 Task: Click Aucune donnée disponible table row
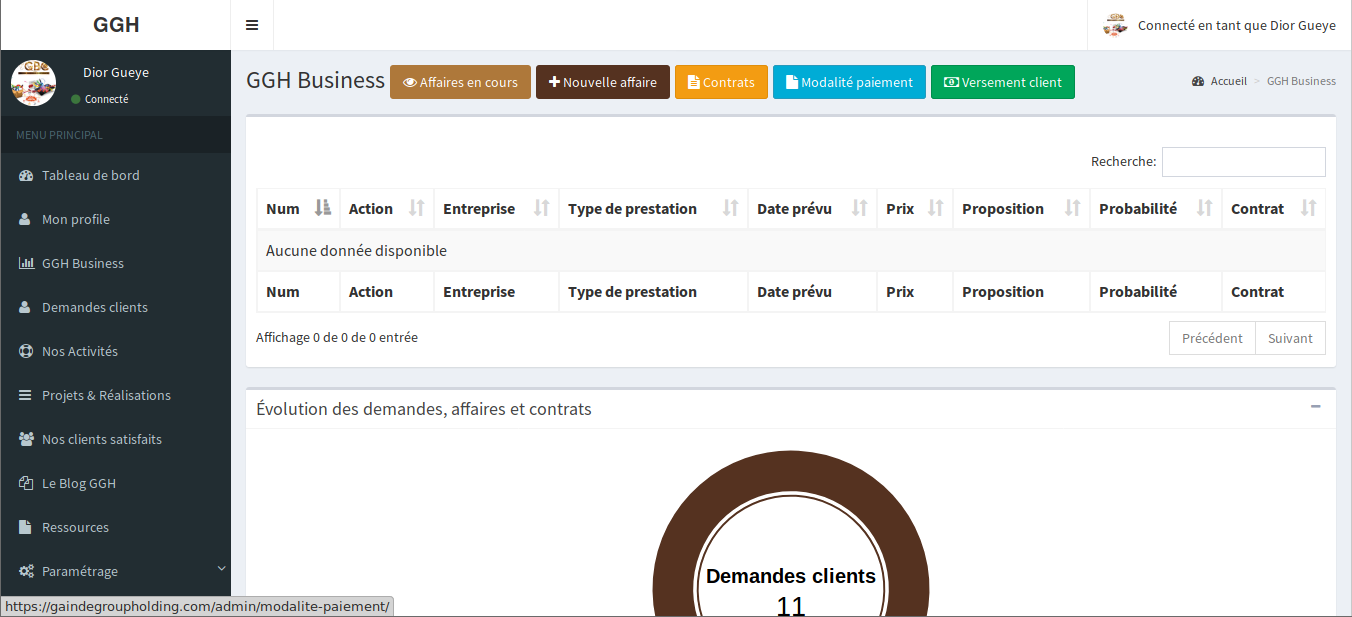pyautogui.click(x=791, y=250)
